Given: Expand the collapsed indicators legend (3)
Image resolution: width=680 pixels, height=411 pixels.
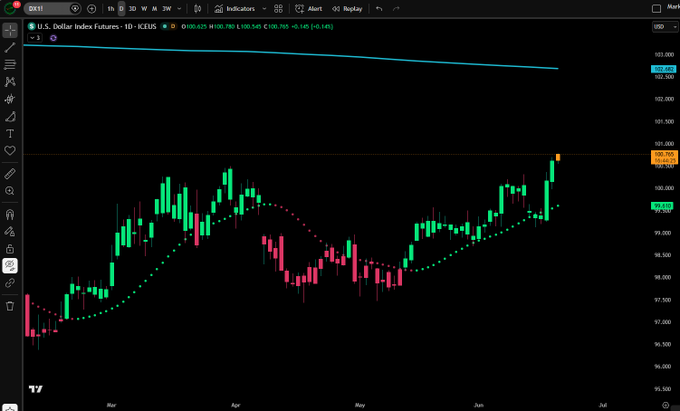Looking at the screenshot, I should pos(35,38).
